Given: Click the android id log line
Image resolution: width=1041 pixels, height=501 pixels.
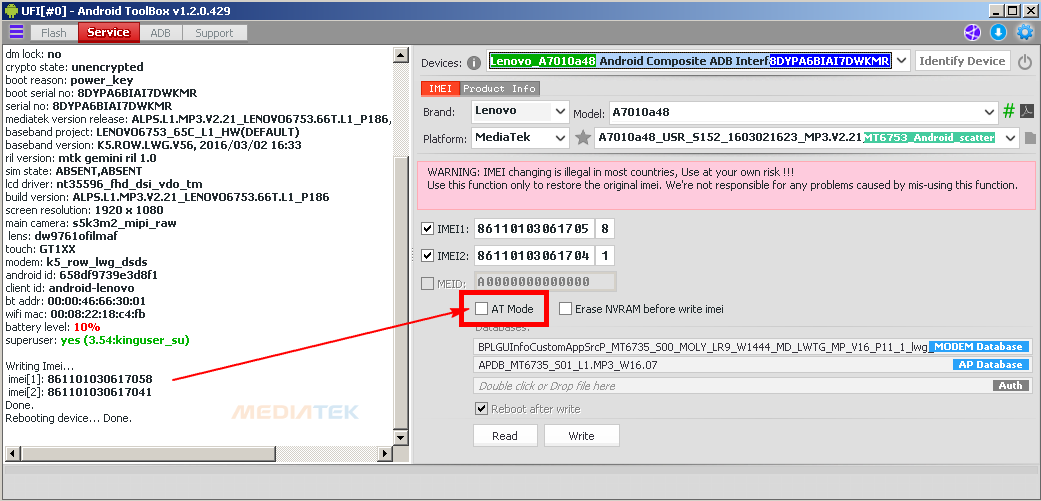Looking at the screenshot, I should click(81, 275).
